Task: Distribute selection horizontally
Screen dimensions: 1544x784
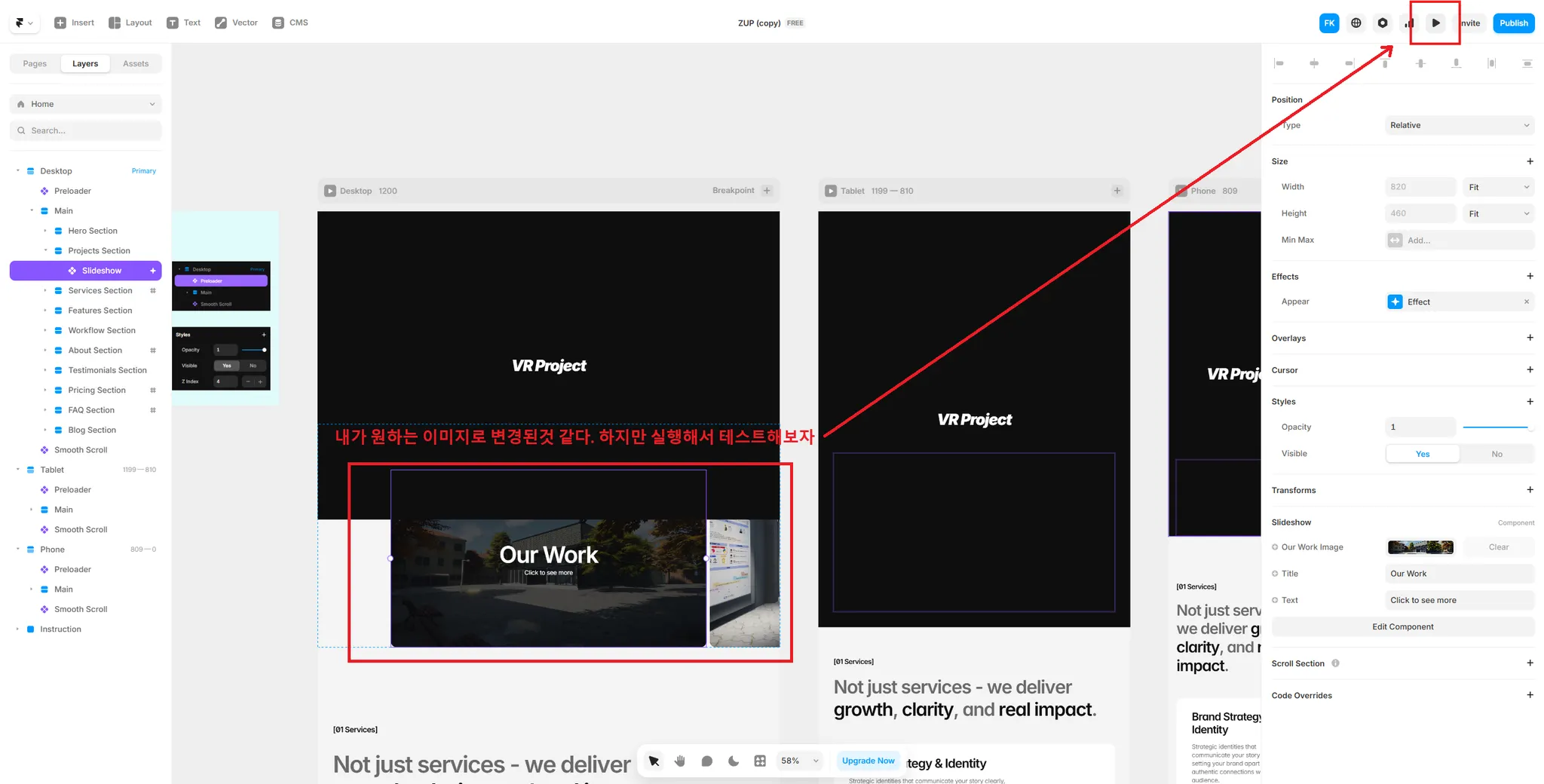Action: (1491, 63)
